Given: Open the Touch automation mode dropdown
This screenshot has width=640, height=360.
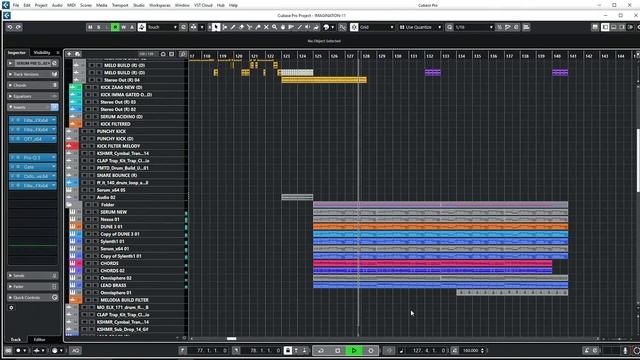Looking at the screenshot, I should pos(162,27).
